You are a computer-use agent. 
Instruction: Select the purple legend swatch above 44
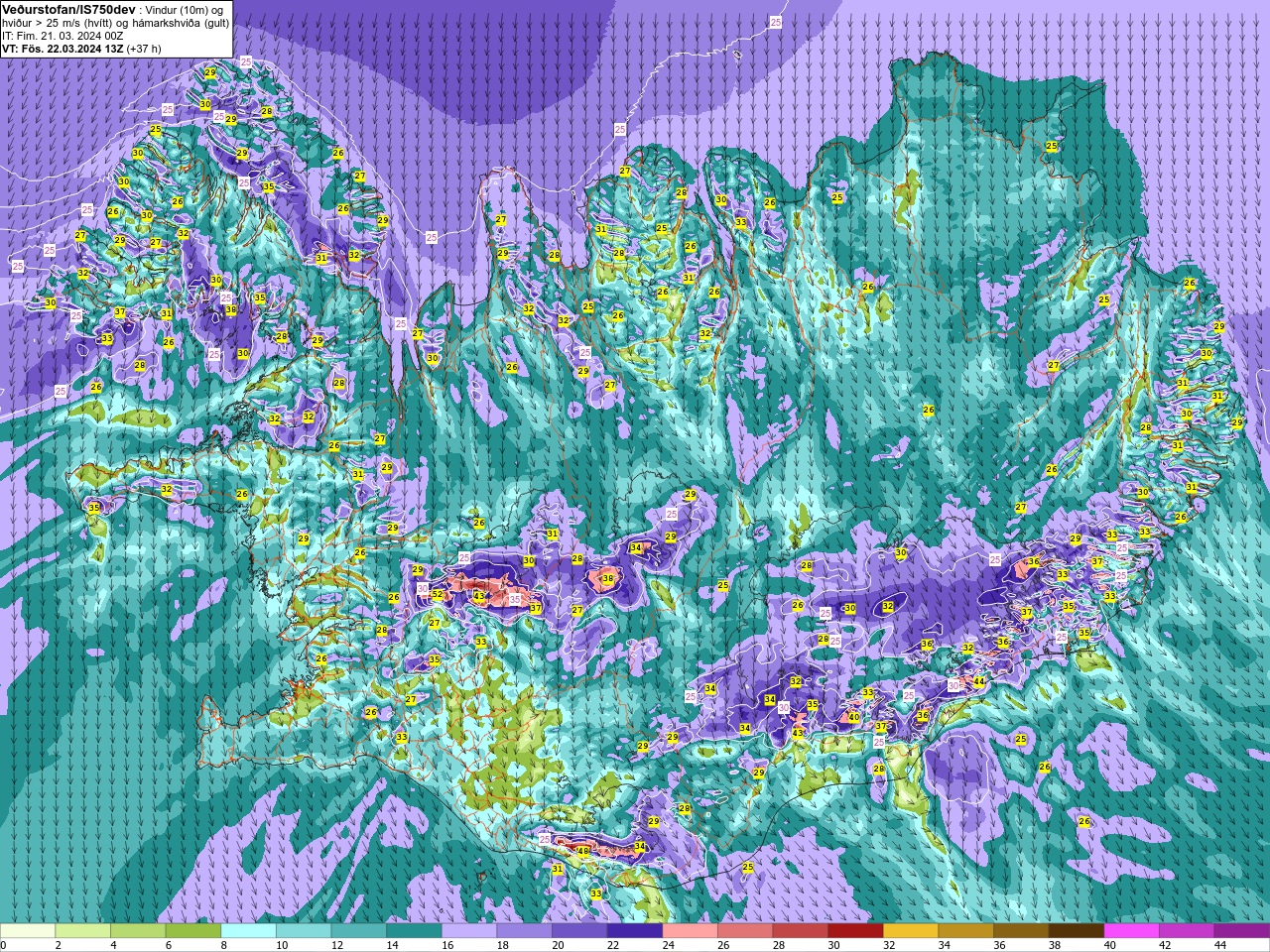pos(1242,931)
